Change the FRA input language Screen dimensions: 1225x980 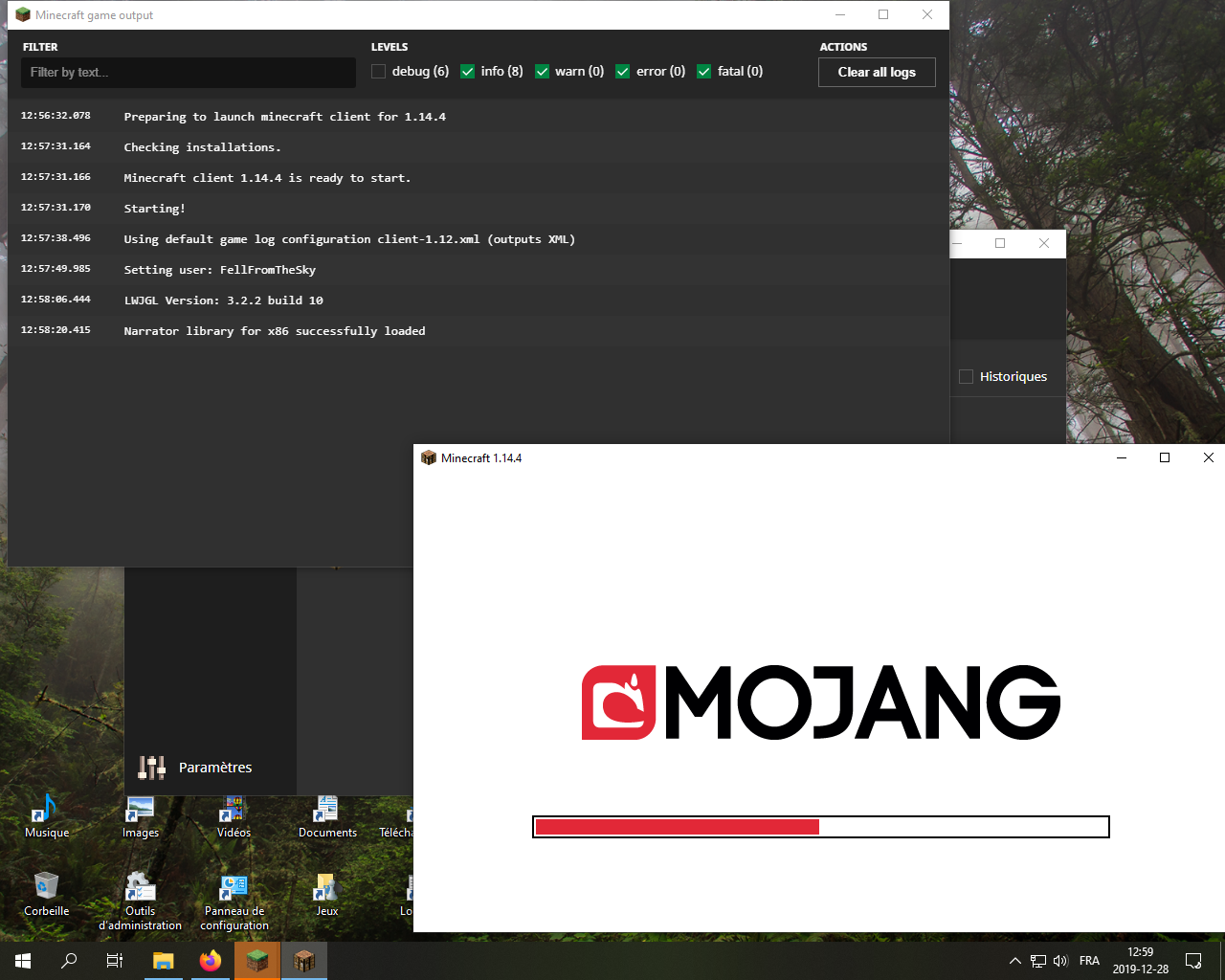point(1089,961)
